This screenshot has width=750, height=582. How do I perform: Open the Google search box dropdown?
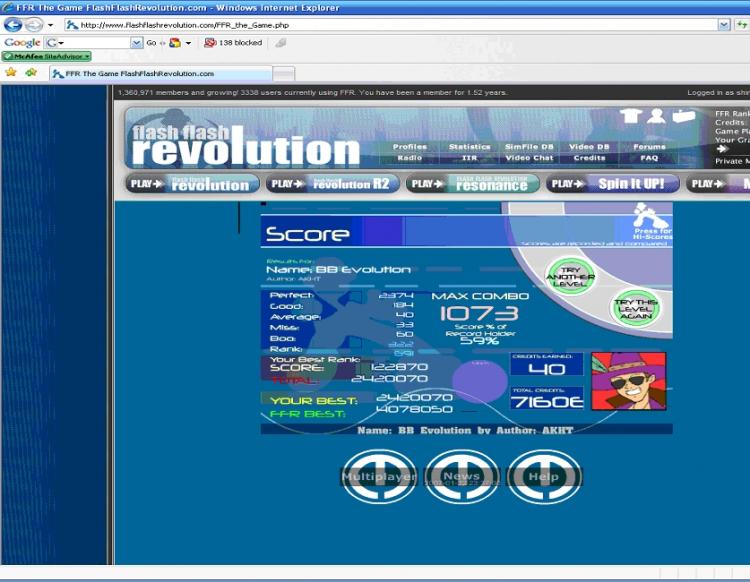click(x=136, y=43)
